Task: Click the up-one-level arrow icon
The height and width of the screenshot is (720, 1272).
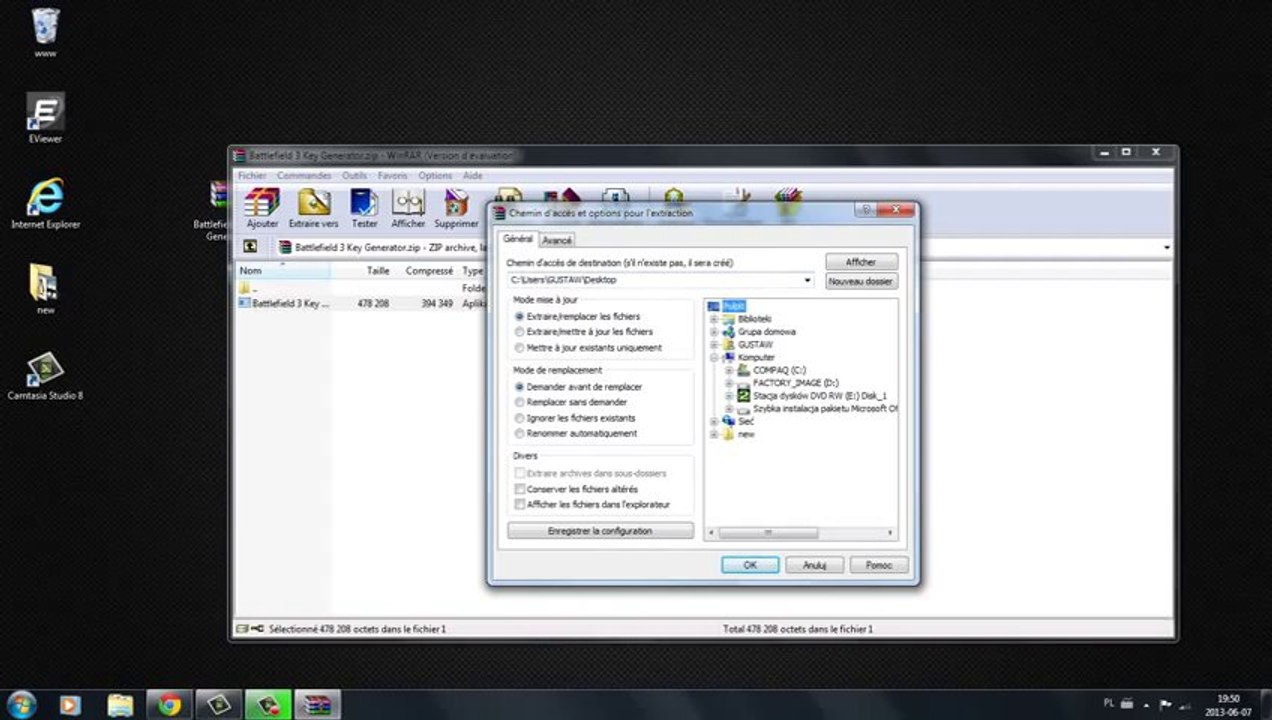Action: [250, 247]
